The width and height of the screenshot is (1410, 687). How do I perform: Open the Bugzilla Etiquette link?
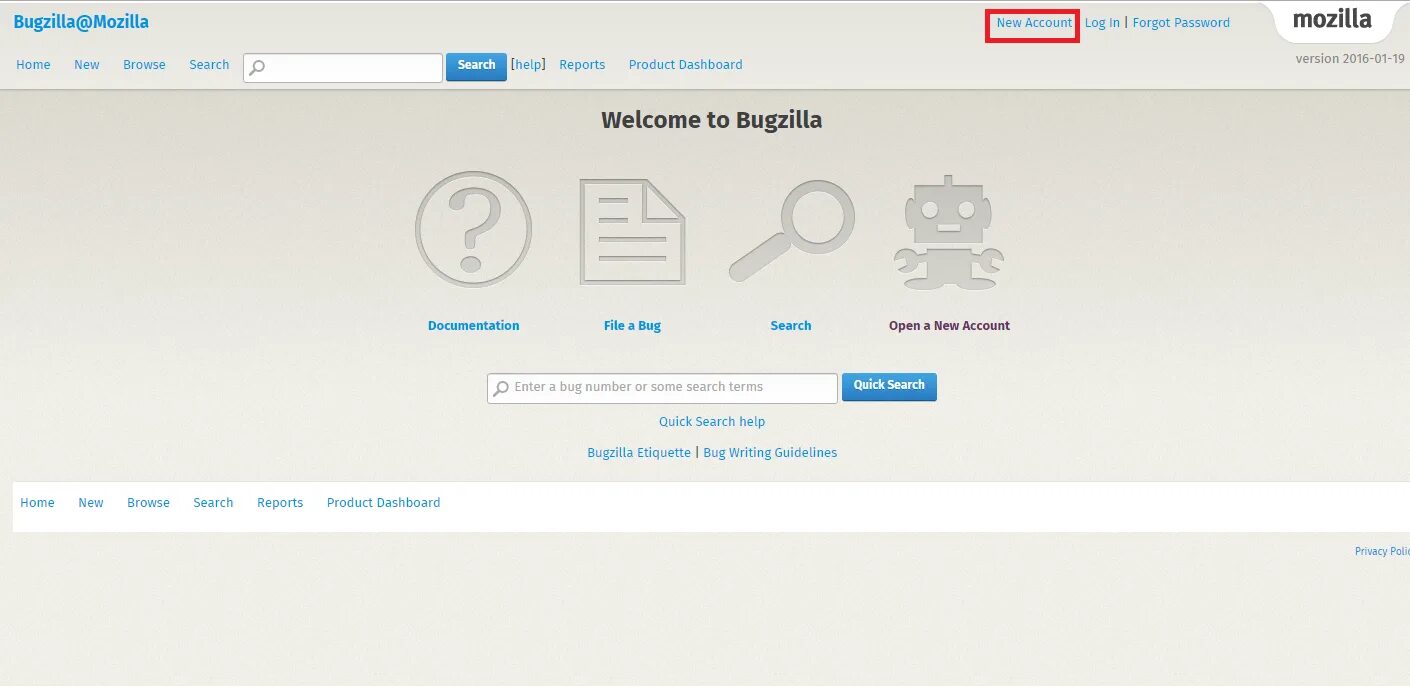(x=639, y=453)
